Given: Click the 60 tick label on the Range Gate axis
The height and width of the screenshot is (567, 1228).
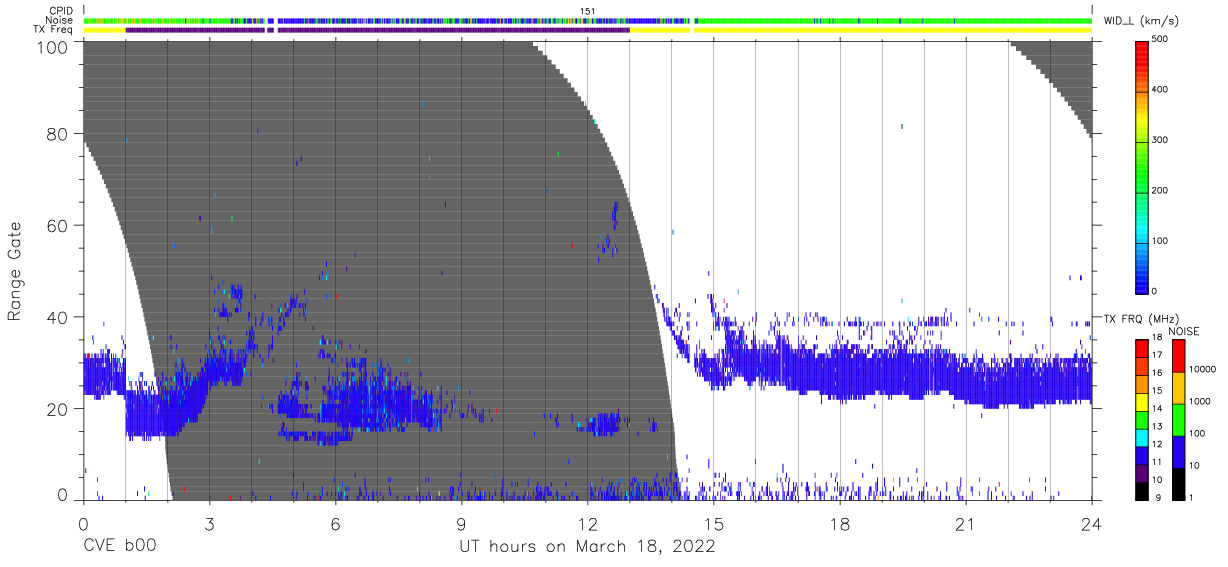Looking at the screenshot, I should point(57,225).
